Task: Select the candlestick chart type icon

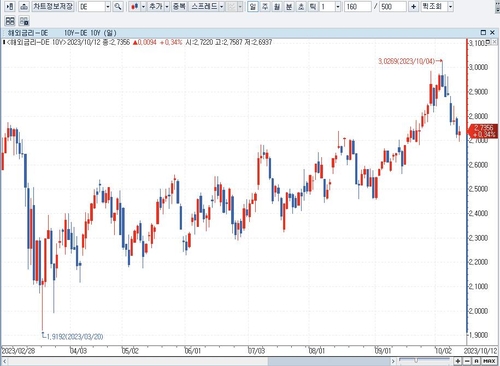Action: pos(134,6)
